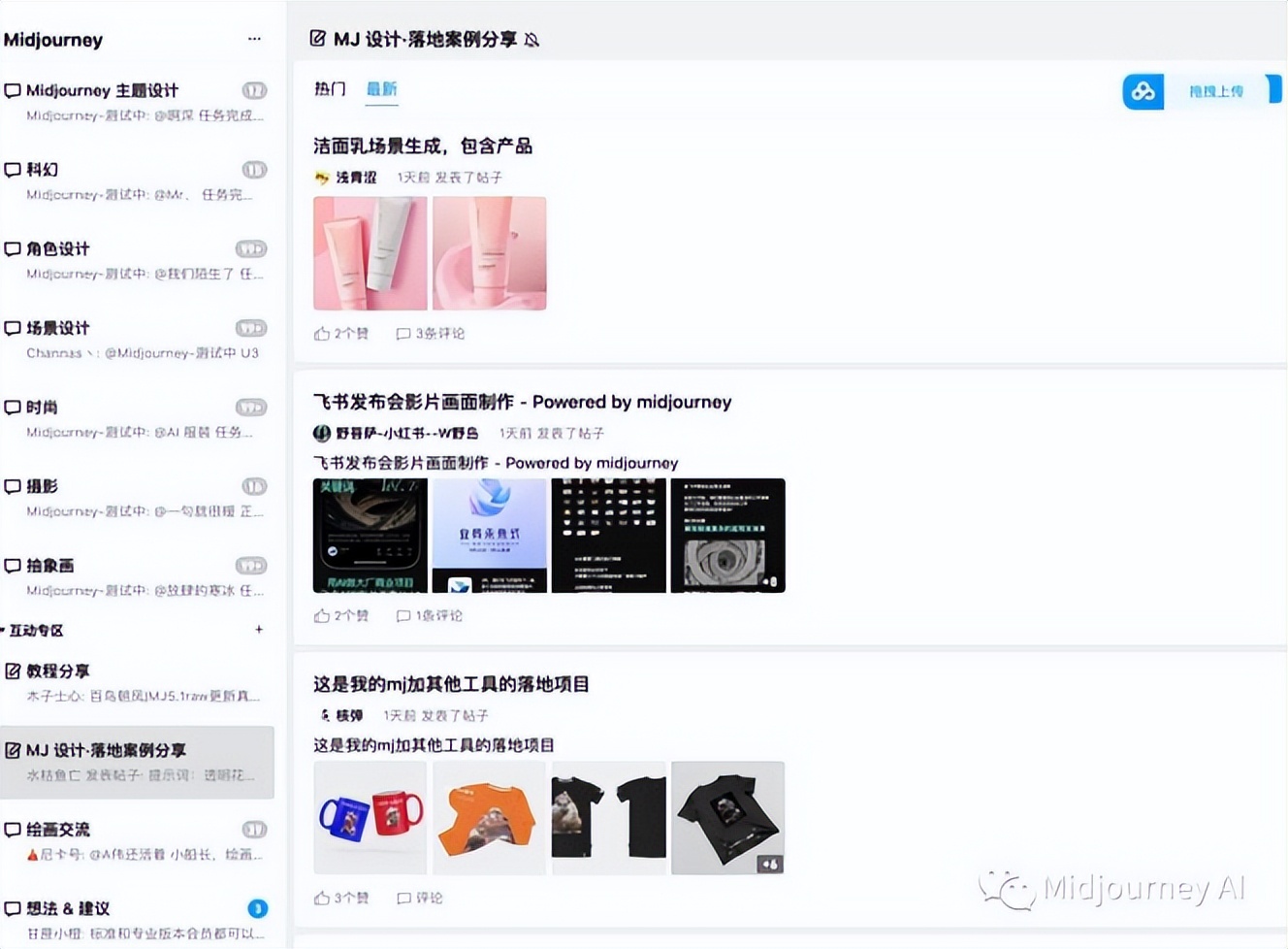View the author avatar of the 洁面乳 post
The image size is (1288, 949).
(x=322, y=178)
